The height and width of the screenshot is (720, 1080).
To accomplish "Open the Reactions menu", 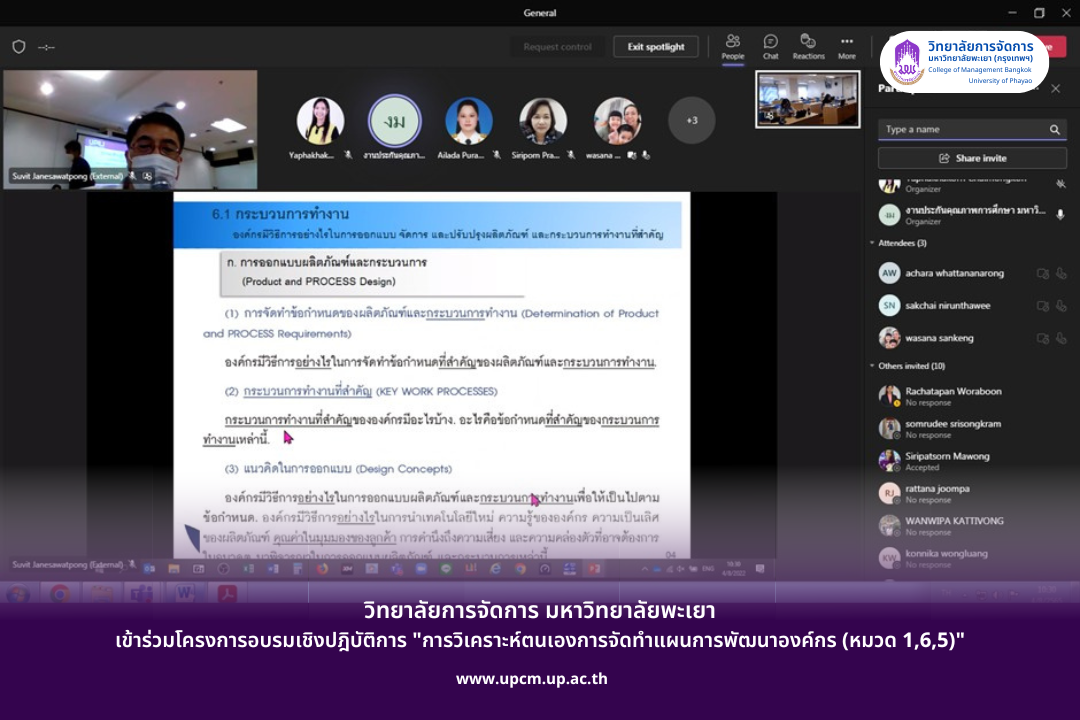I will point(808,47).
